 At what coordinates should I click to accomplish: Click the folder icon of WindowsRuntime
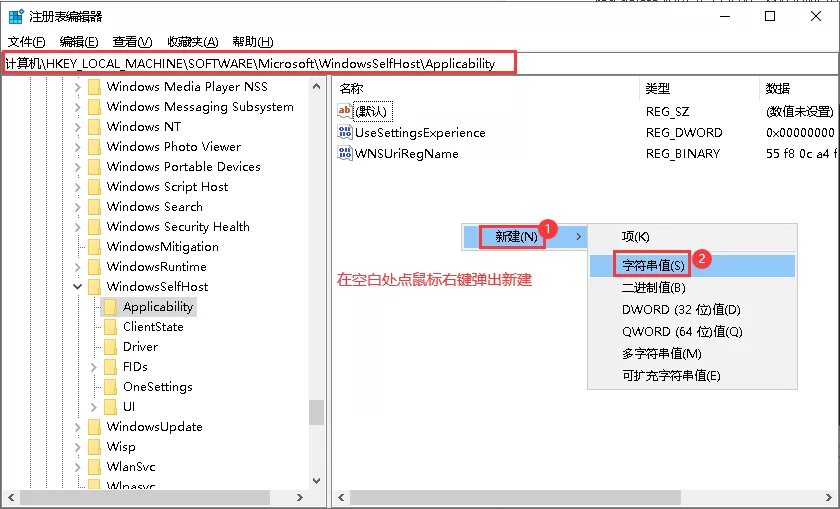[94, 267]
